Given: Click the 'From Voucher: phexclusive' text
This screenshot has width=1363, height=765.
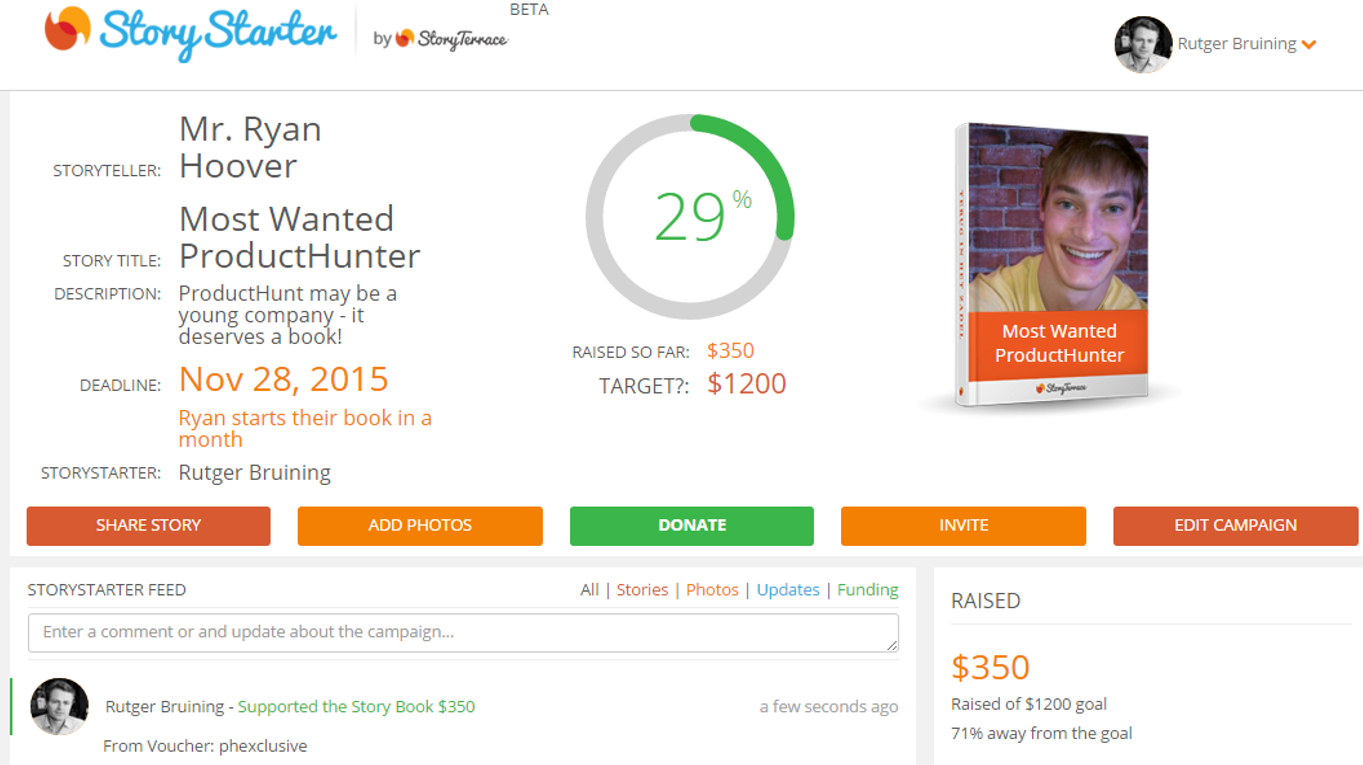Looking at the screenshot, I should point(205,746).
